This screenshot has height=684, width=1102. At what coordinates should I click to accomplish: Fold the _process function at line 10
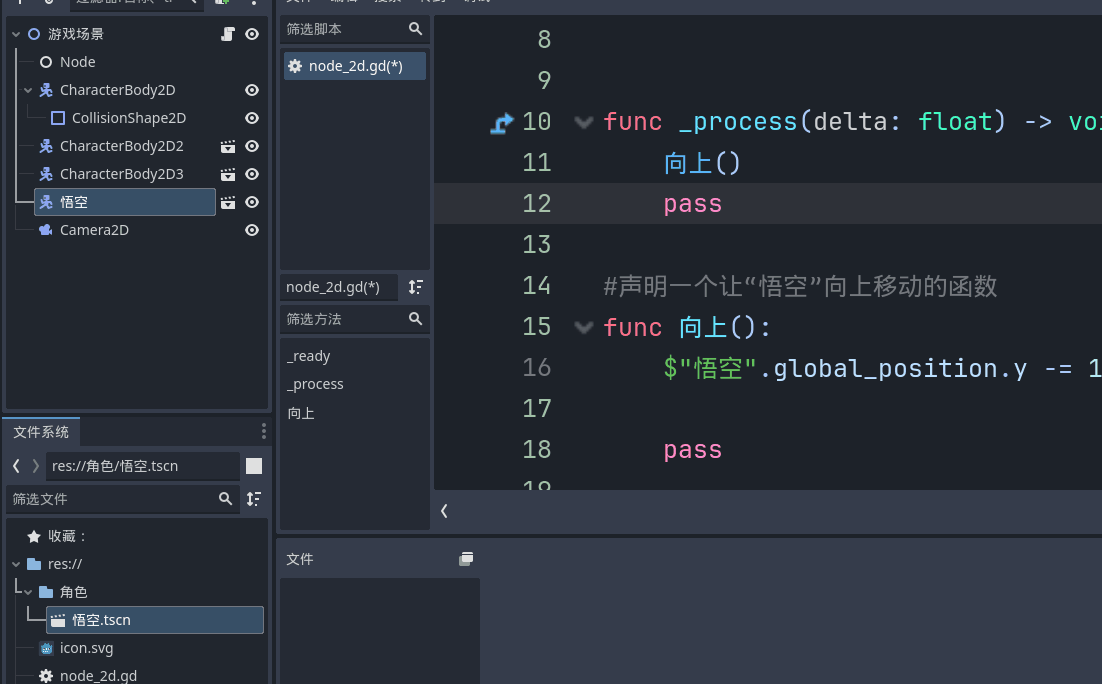pos(584,122)
